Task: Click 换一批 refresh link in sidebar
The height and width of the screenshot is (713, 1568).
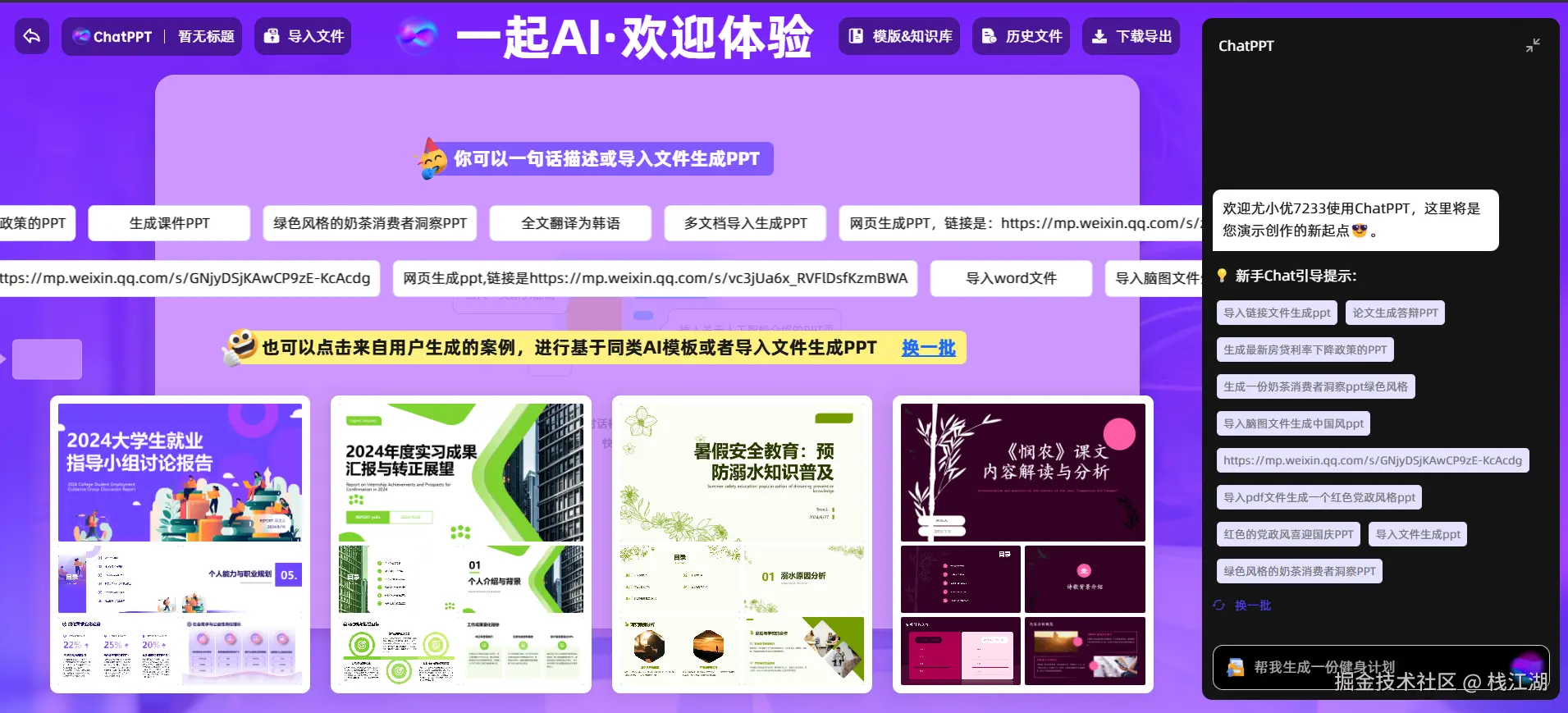Action: [x=1253, y=606]
